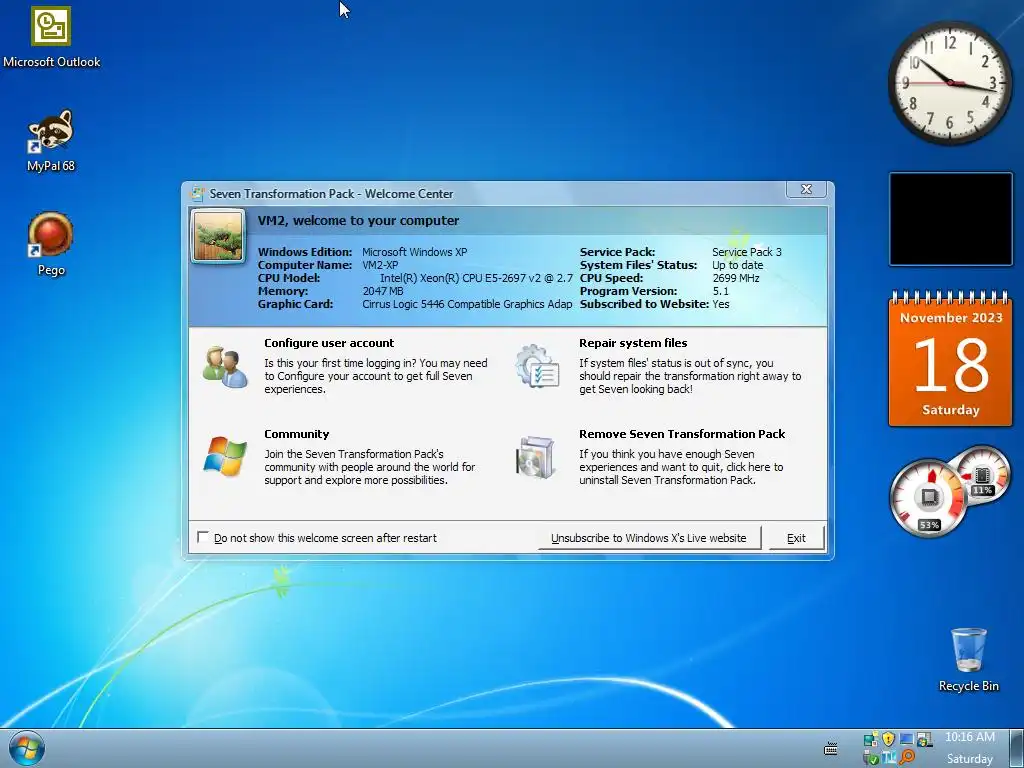This screenshot has width=1024, height=768.
Task: Click the network computers tray icon
Action: [x=871, y=739]
